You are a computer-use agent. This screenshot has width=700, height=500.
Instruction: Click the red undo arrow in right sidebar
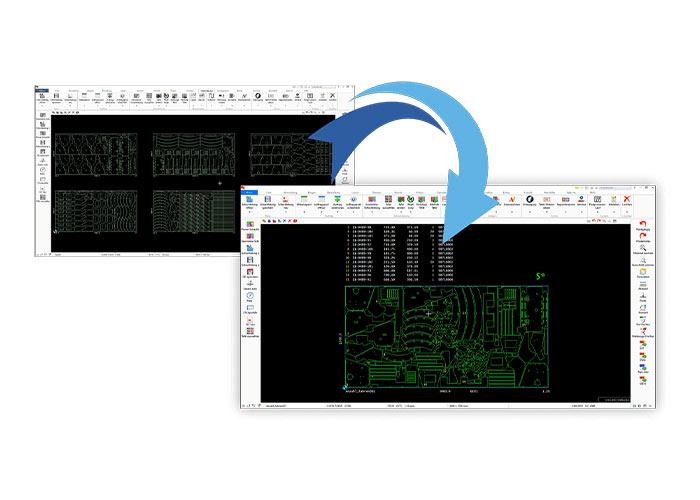tap(642, 224)
